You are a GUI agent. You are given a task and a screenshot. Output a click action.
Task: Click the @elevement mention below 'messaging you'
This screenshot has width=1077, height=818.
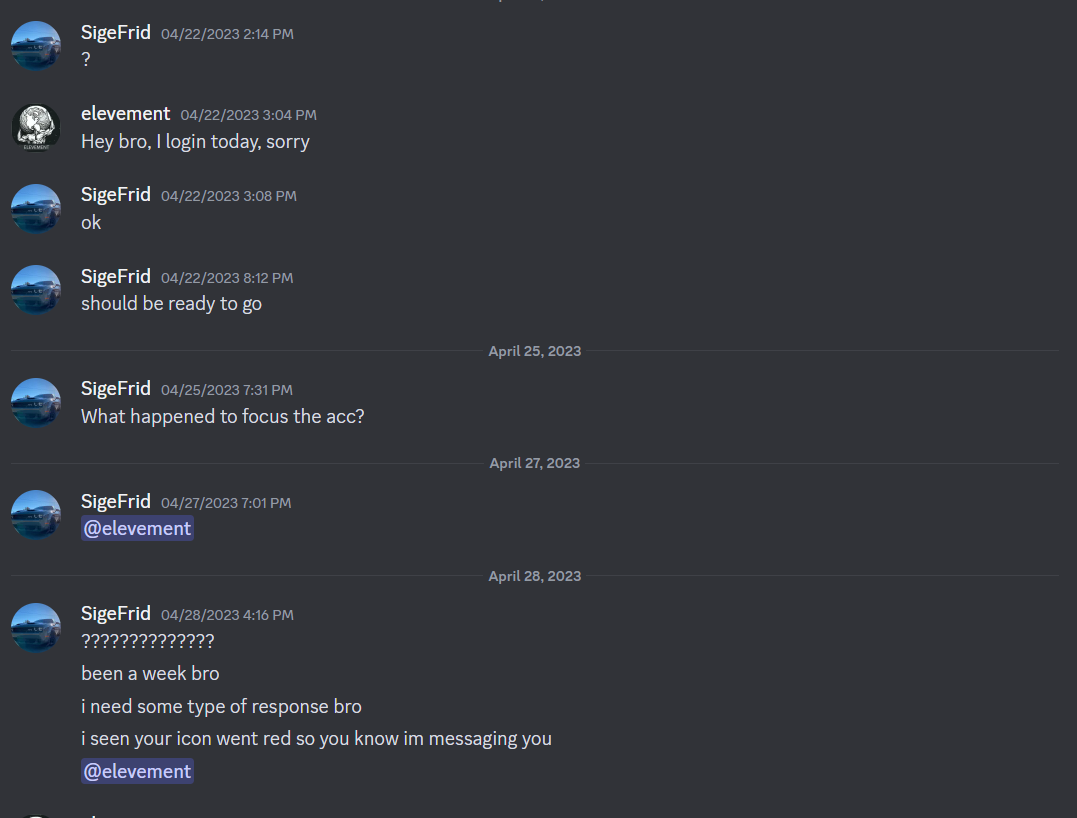[x=137, y=771]
